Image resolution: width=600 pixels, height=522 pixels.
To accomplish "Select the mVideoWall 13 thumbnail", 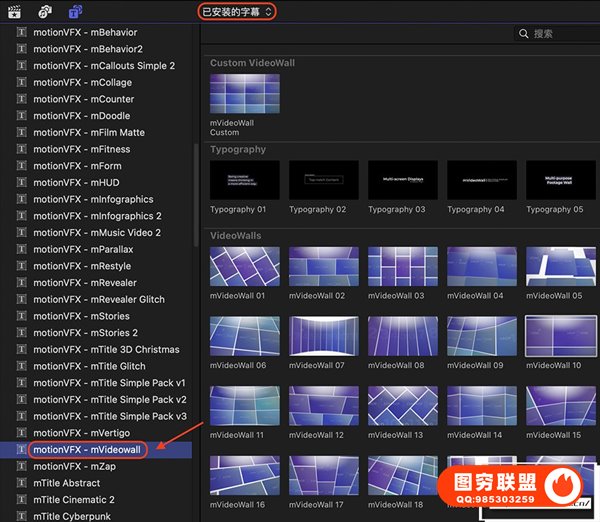I will click(403, 407).
